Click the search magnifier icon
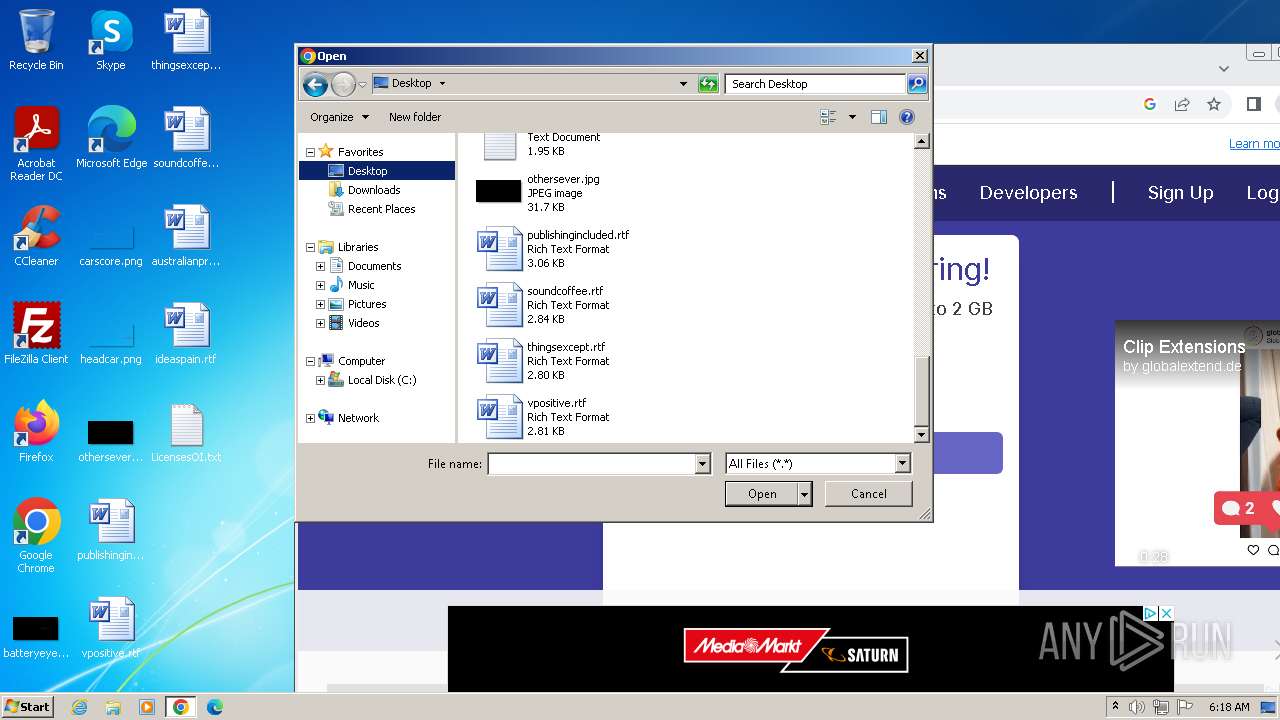 916,84
